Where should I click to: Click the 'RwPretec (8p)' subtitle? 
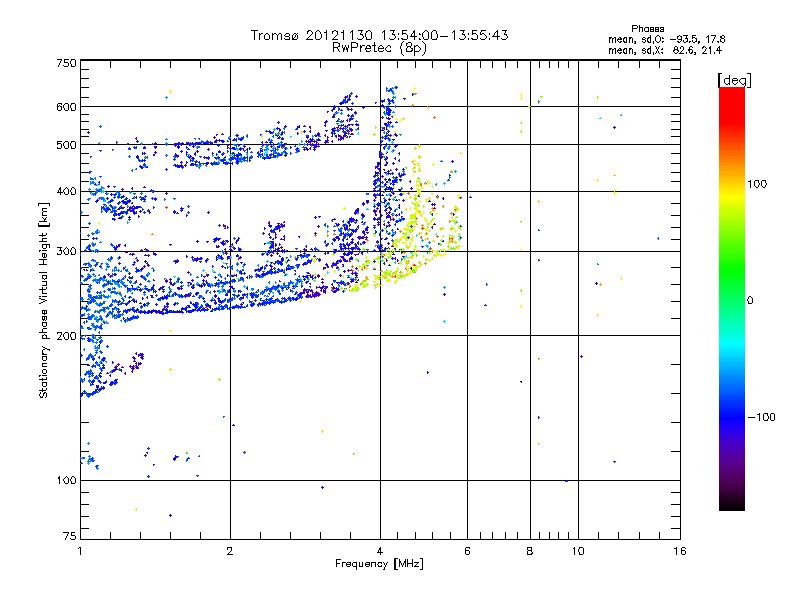[x=379, y=48]
